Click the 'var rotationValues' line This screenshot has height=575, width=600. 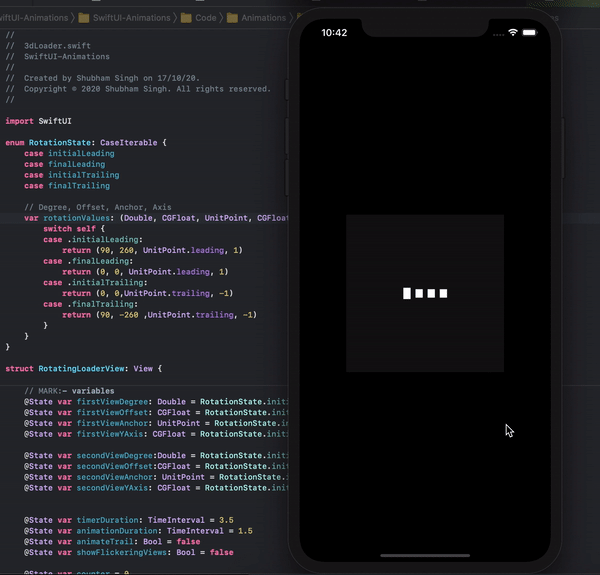(x=156, y=218)
